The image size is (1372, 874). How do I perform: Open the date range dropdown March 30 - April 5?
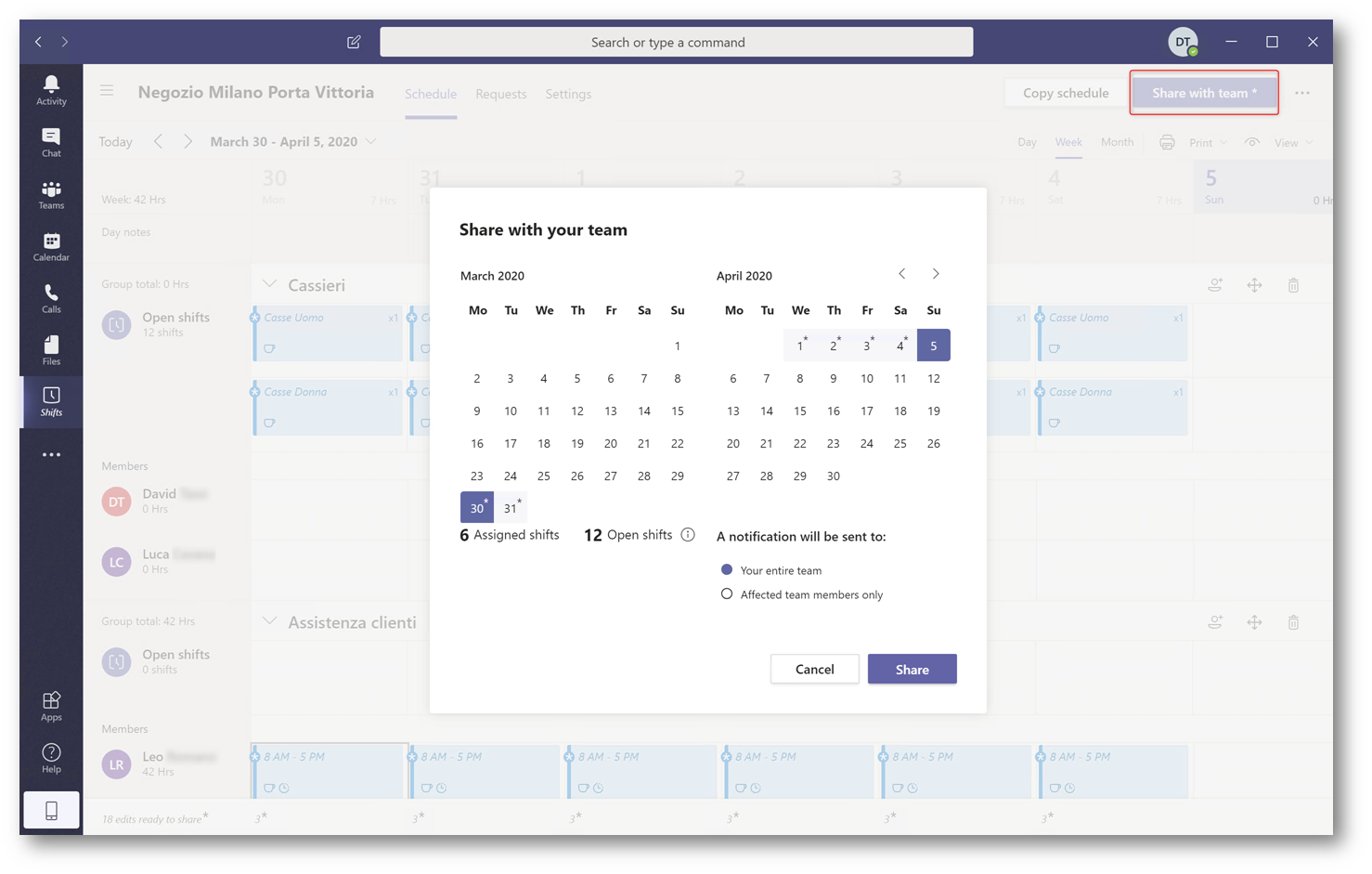tap(293, 141)
